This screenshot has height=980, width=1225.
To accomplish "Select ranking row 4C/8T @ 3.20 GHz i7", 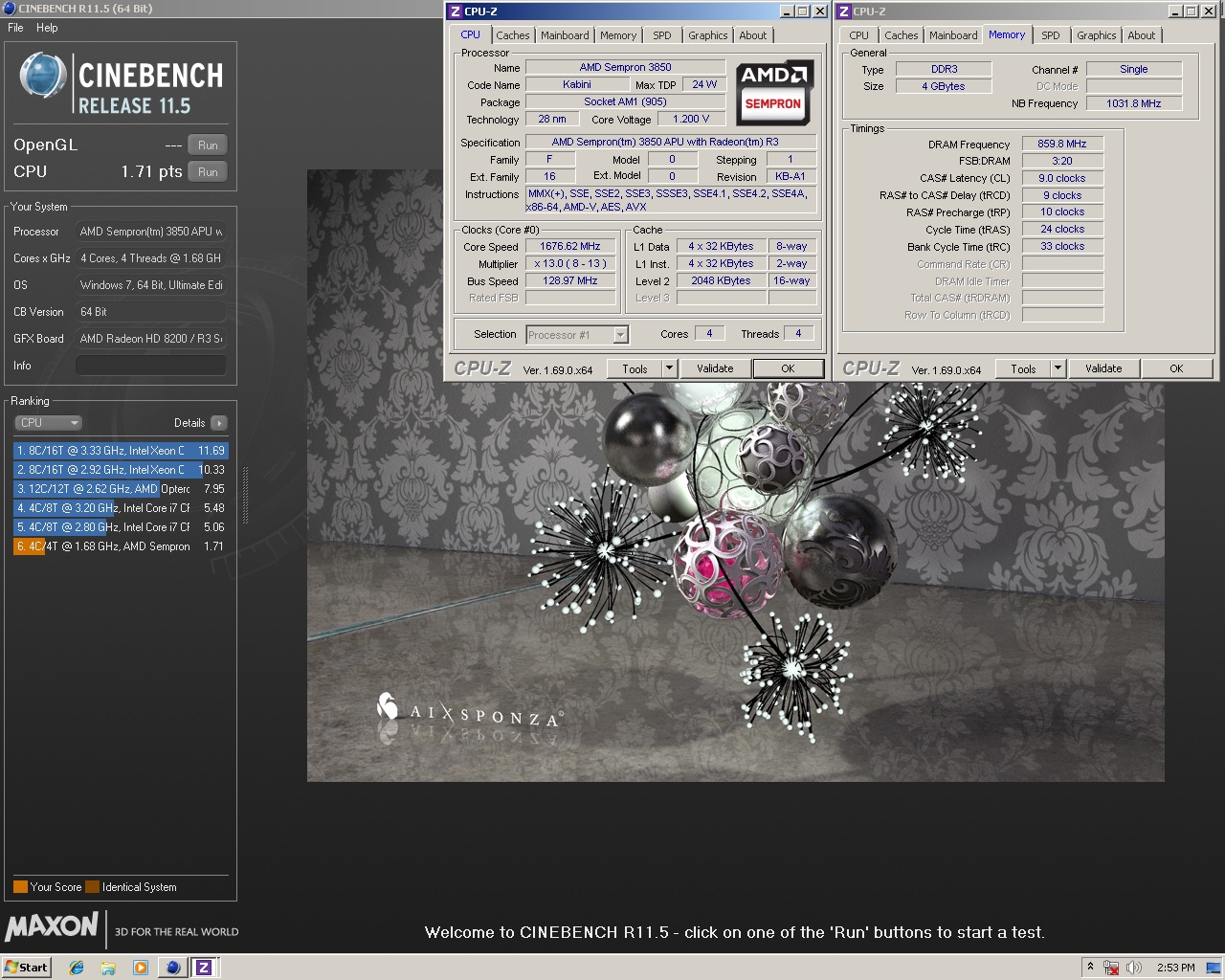I will [121, 508].
